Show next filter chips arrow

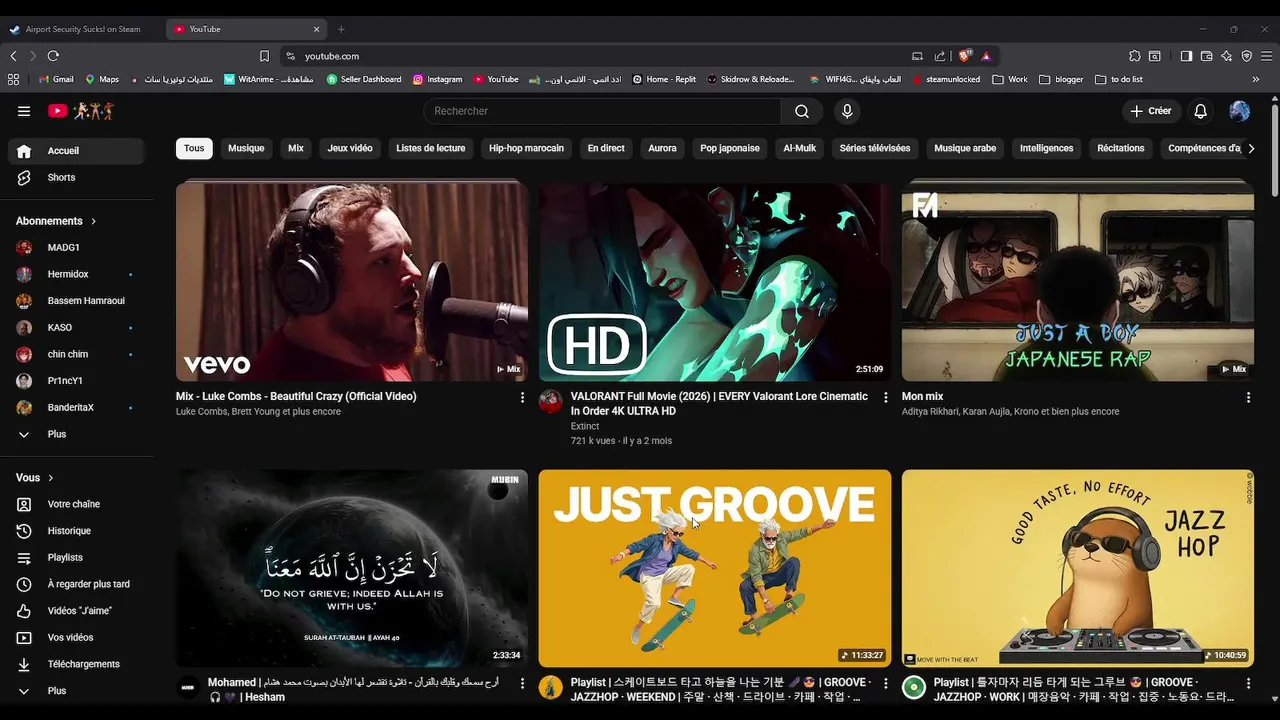(x=1250, y=148)
